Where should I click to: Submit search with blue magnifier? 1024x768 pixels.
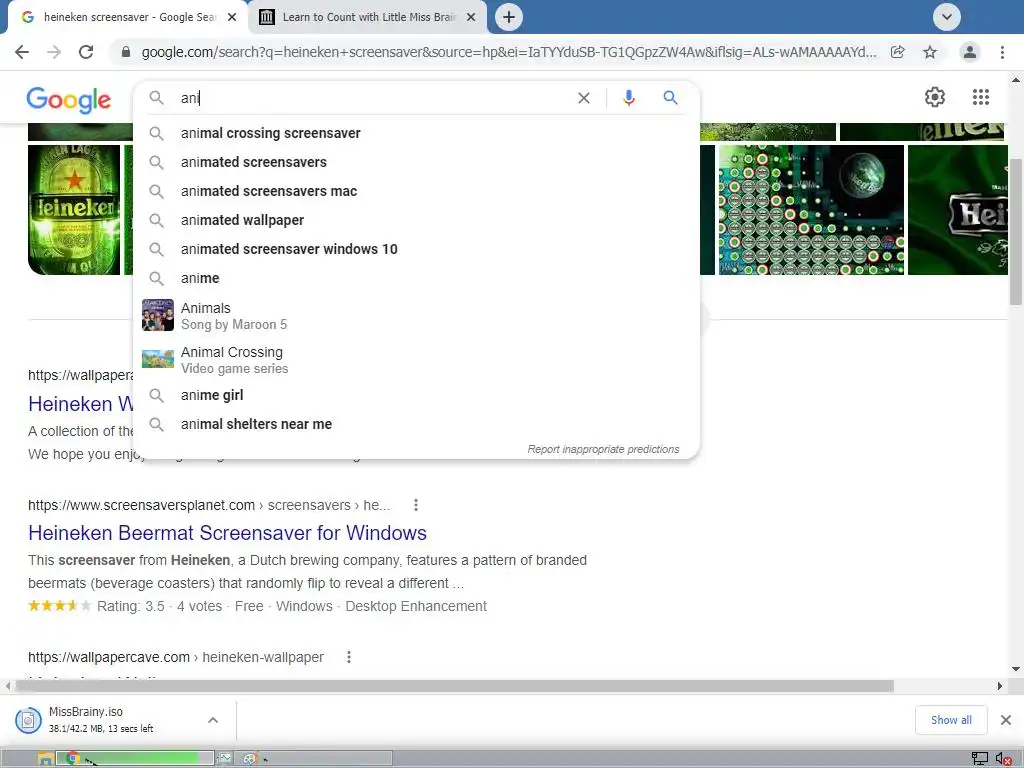pos(670,98)
